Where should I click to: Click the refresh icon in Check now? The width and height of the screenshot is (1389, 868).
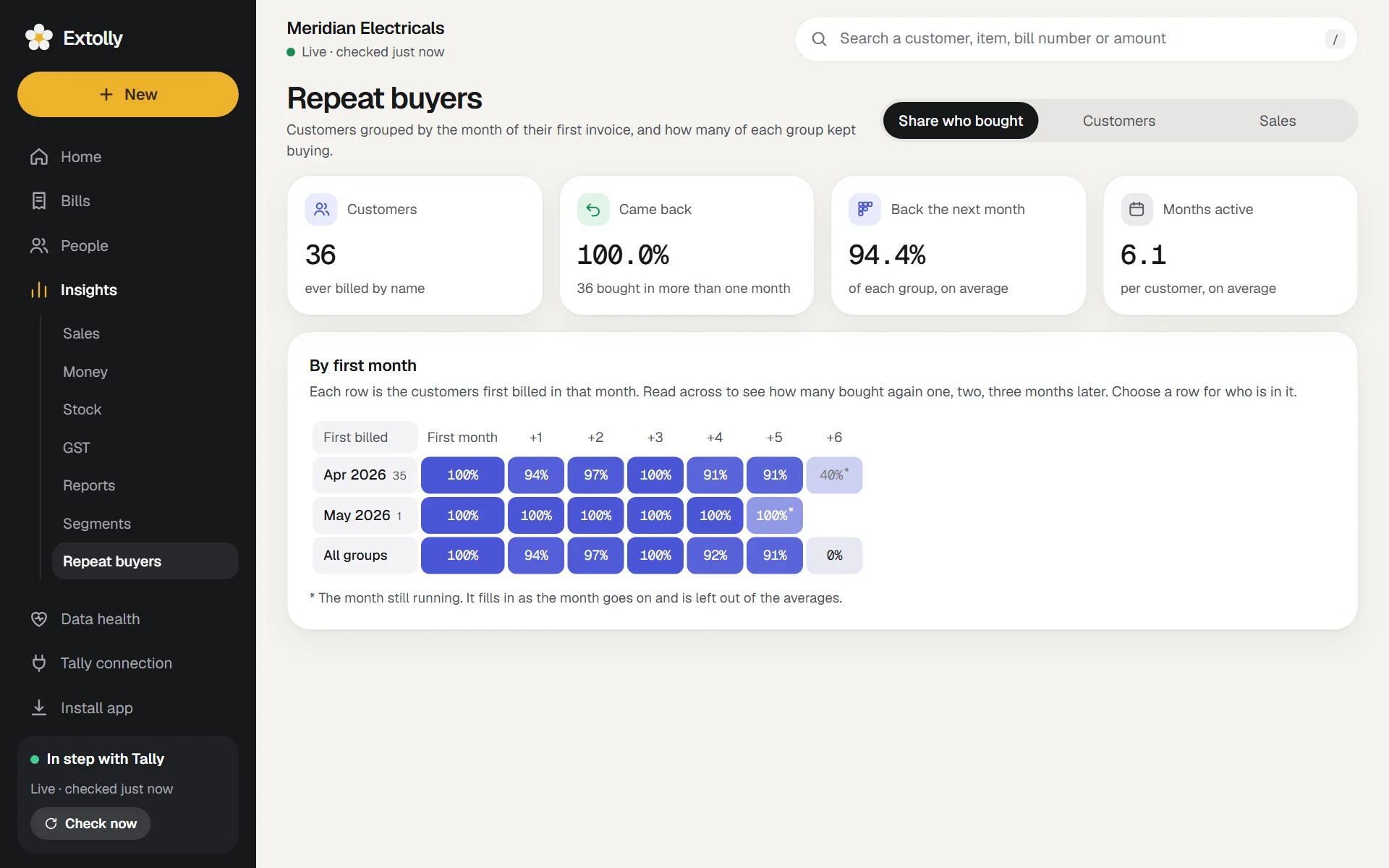(x=51, y=824)
